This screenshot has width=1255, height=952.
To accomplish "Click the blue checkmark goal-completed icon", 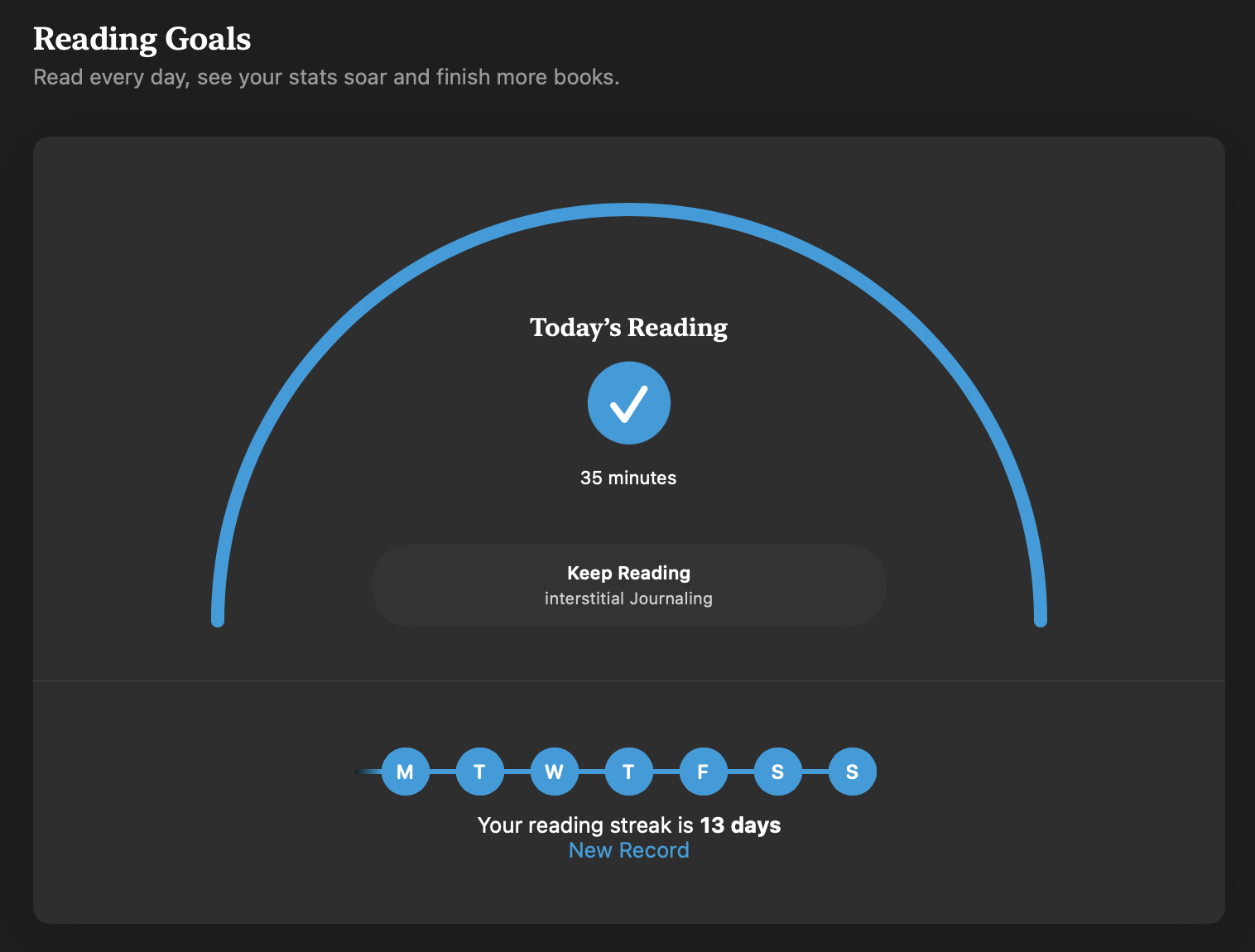I will (629, 403).
